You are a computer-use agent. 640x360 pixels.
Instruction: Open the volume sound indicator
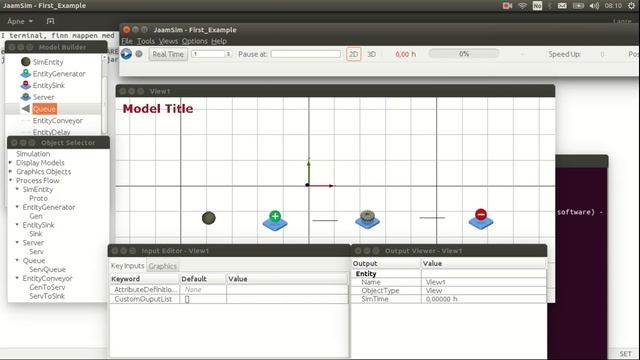point(594,6)
